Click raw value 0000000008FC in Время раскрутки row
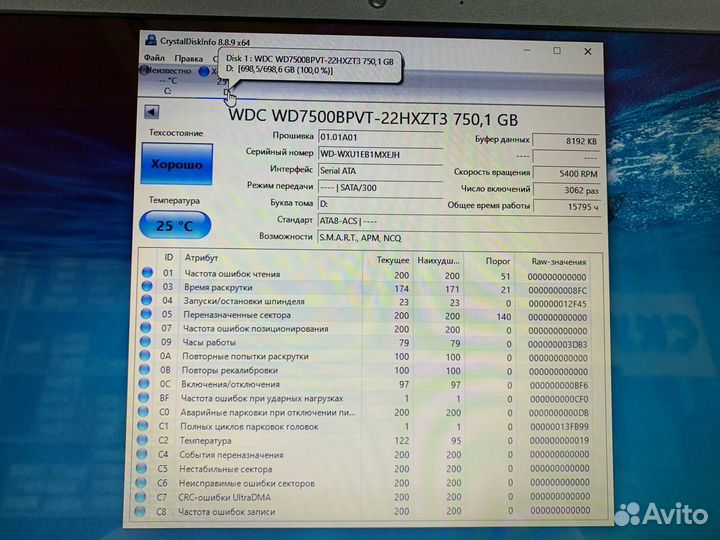This screenshot has width=720, height=540. (557, 291)
